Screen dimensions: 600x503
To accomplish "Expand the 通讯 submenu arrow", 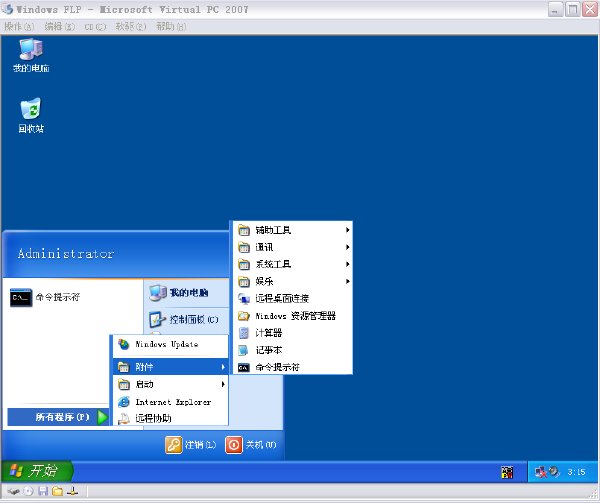I will tap(347, 247).
